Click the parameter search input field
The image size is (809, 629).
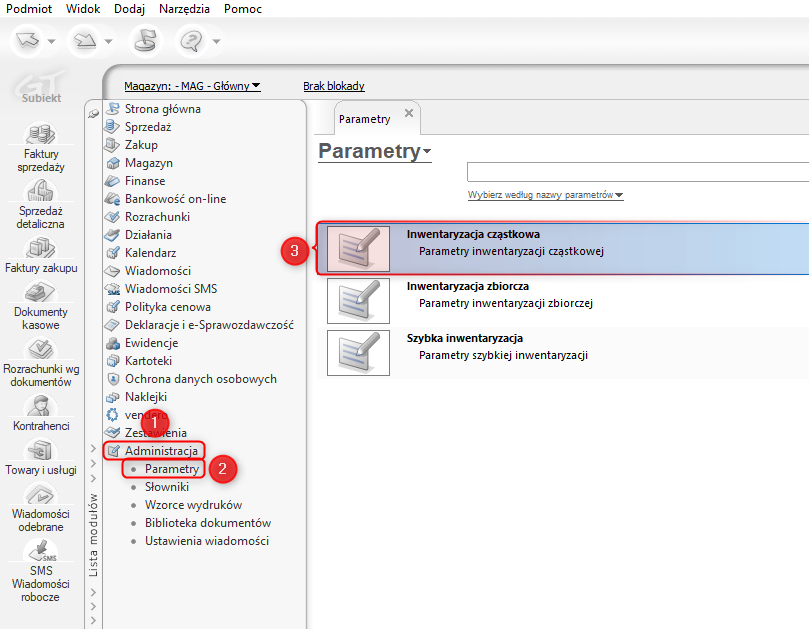coord(638,172)
